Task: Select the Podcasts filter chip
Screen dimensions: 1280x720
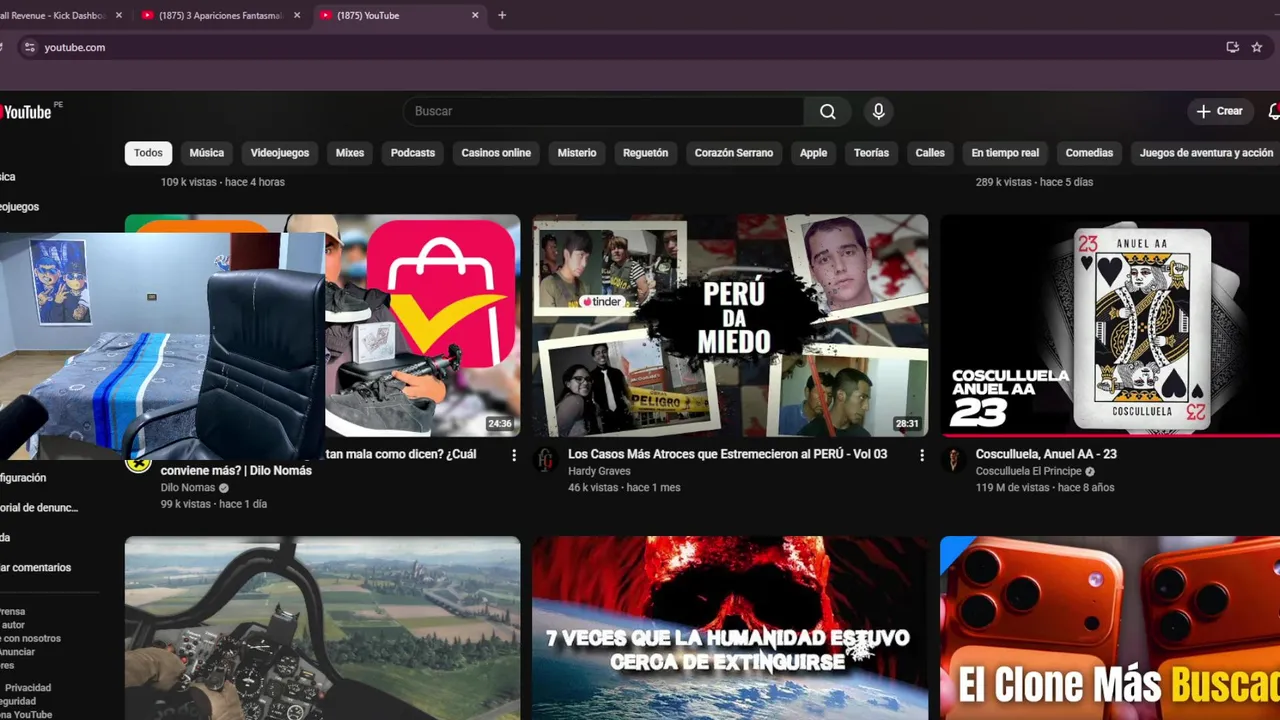Action: [x=413, y=153]
